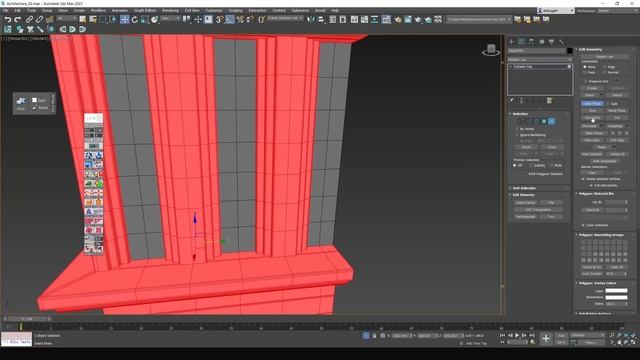The image size is (640, 360).
Task: Toggle the Delete Isolated Vertices checkbox
Action: [583, 179]
